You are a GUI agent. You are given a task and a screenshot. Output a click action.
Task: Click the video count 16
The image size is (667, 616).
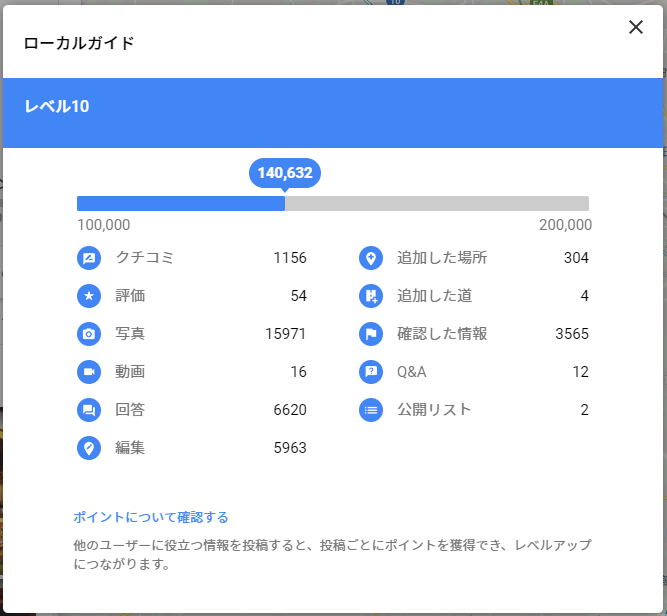click(x=299, y=372)
